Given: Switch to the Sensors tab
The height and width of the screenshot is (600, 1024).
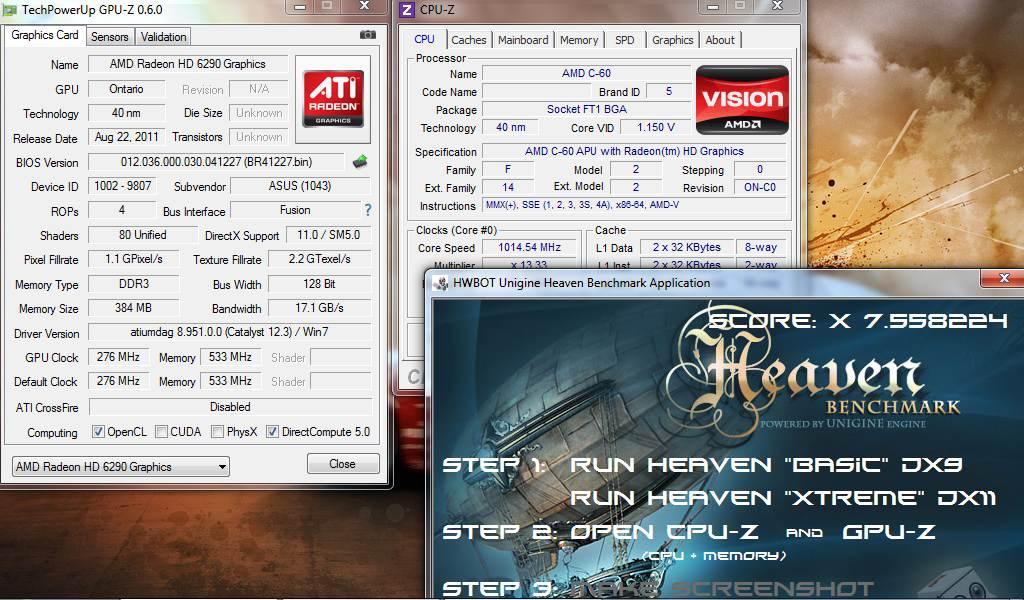Looking at the screenshot, I should click(x=110, y=37).
